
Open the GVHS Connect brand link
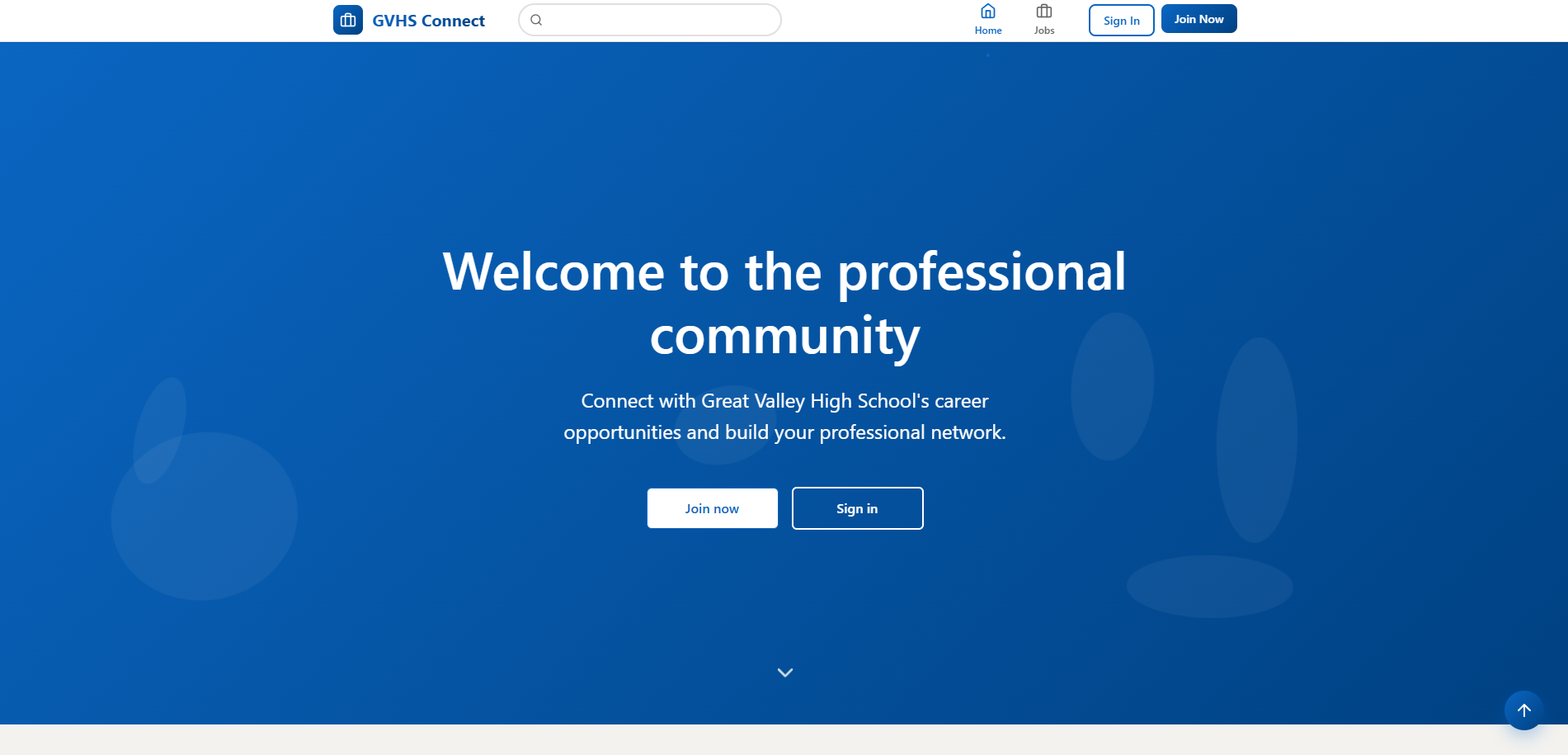[428, 21]
